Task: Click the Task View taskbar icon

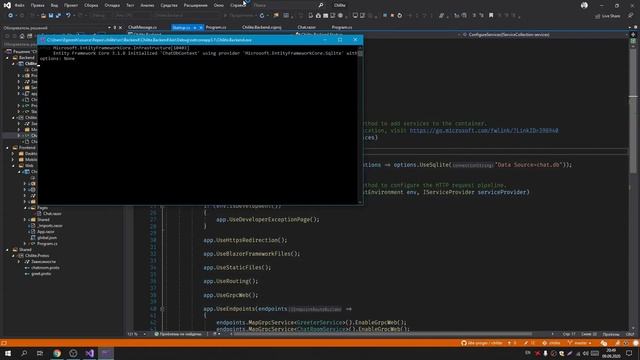Action: (40, 353)
